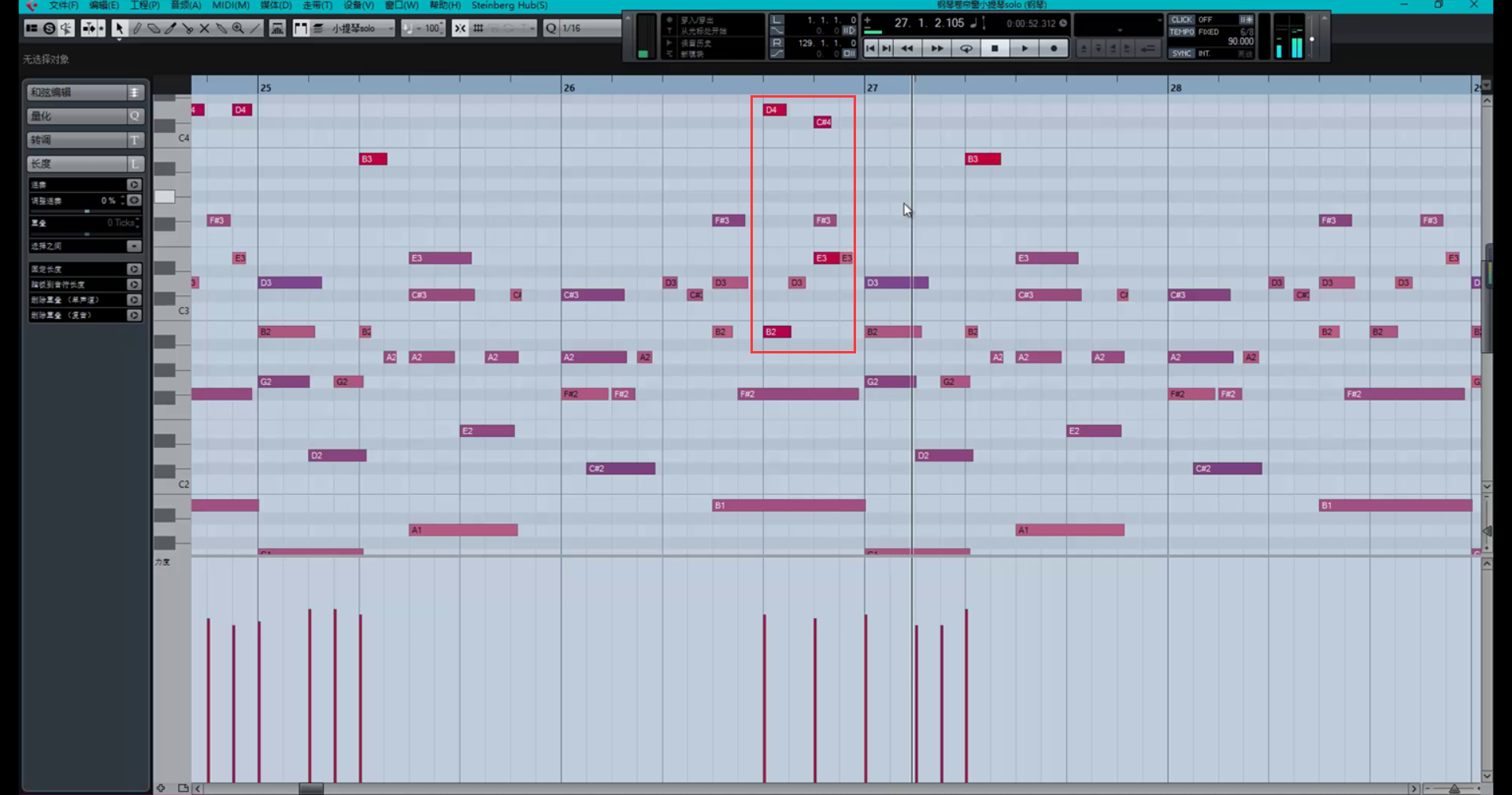Click the Record button in transport

1054,48
